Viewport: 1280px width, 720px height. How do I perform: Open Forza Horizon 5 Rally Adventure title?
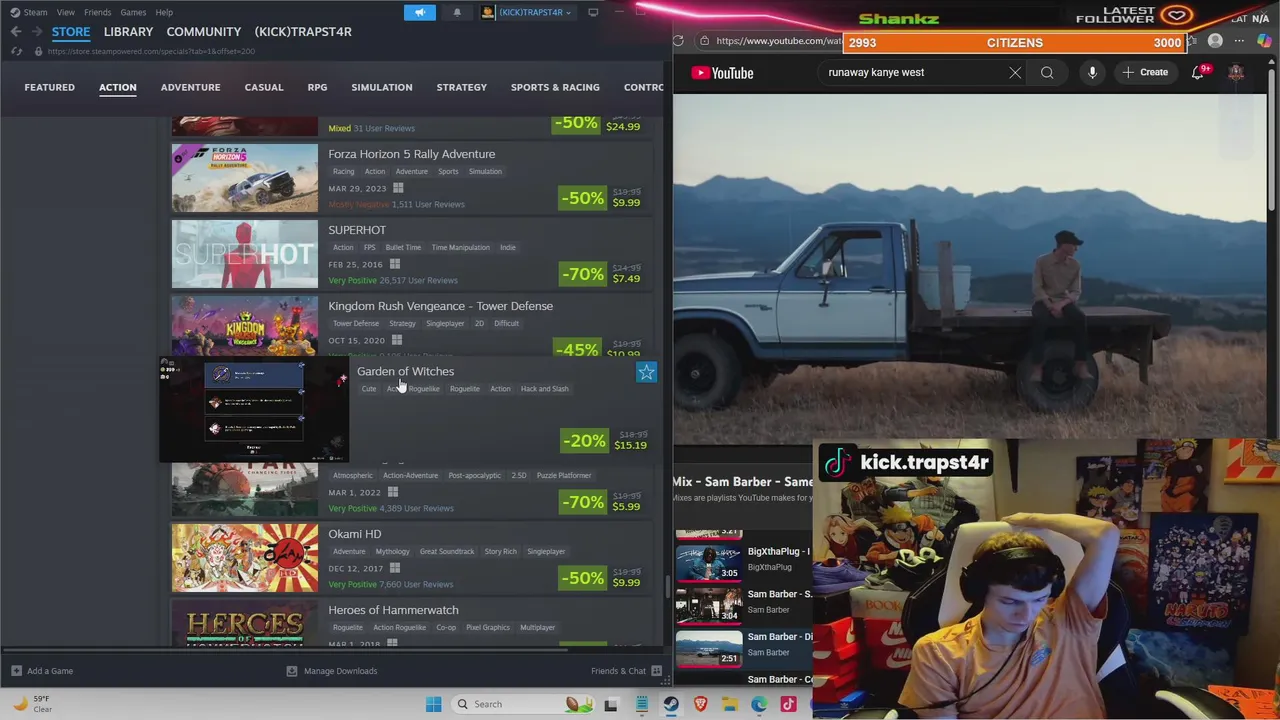(x=411, y=154)
